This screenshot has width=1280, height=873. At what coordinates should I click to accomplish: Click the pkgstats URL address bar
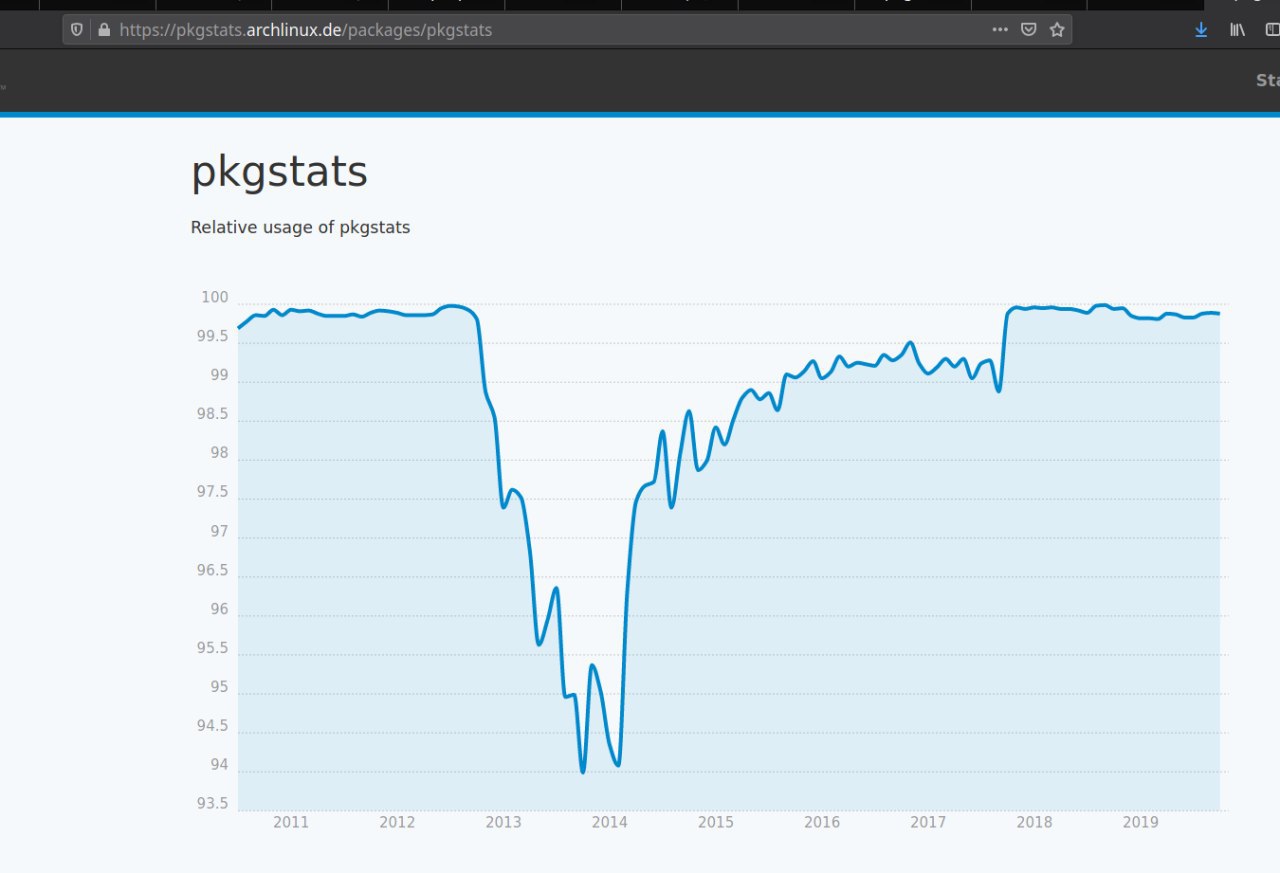coord(567,30)
